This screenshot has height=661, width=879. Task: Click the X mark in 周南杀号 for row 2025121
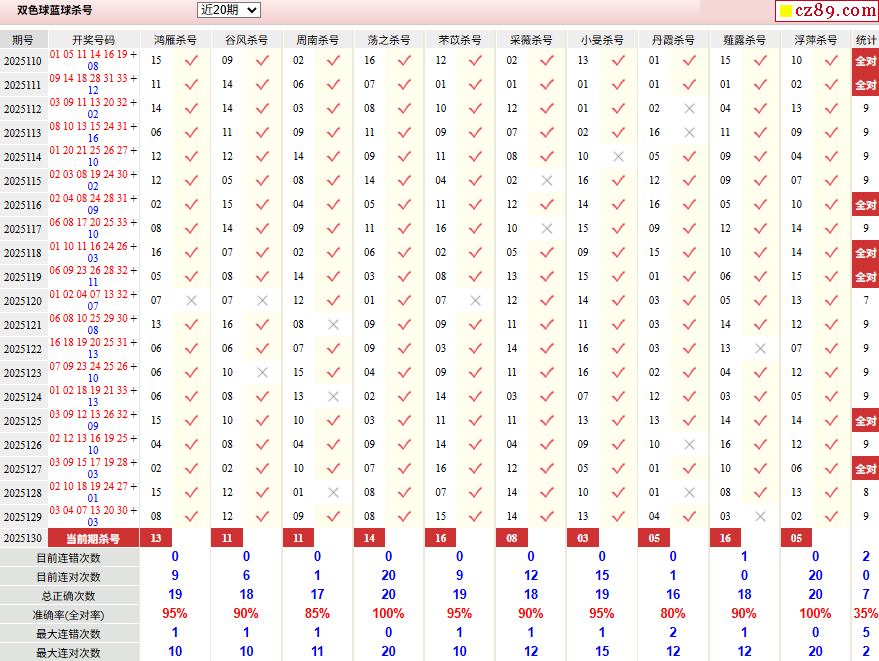[333, 324]
